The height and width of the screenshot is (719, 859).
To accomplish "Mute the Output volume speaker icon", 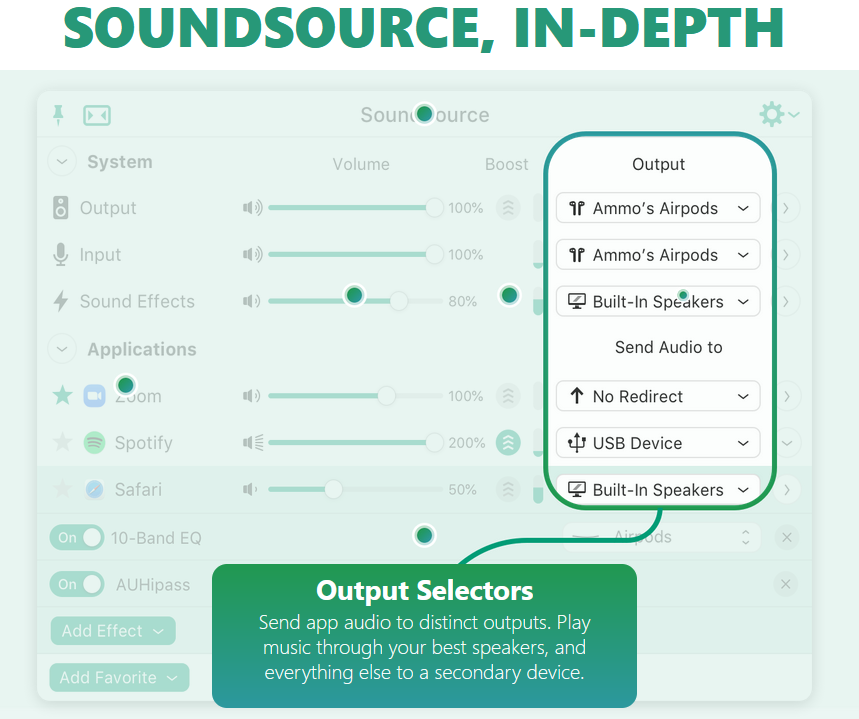I will click(253, 208).
